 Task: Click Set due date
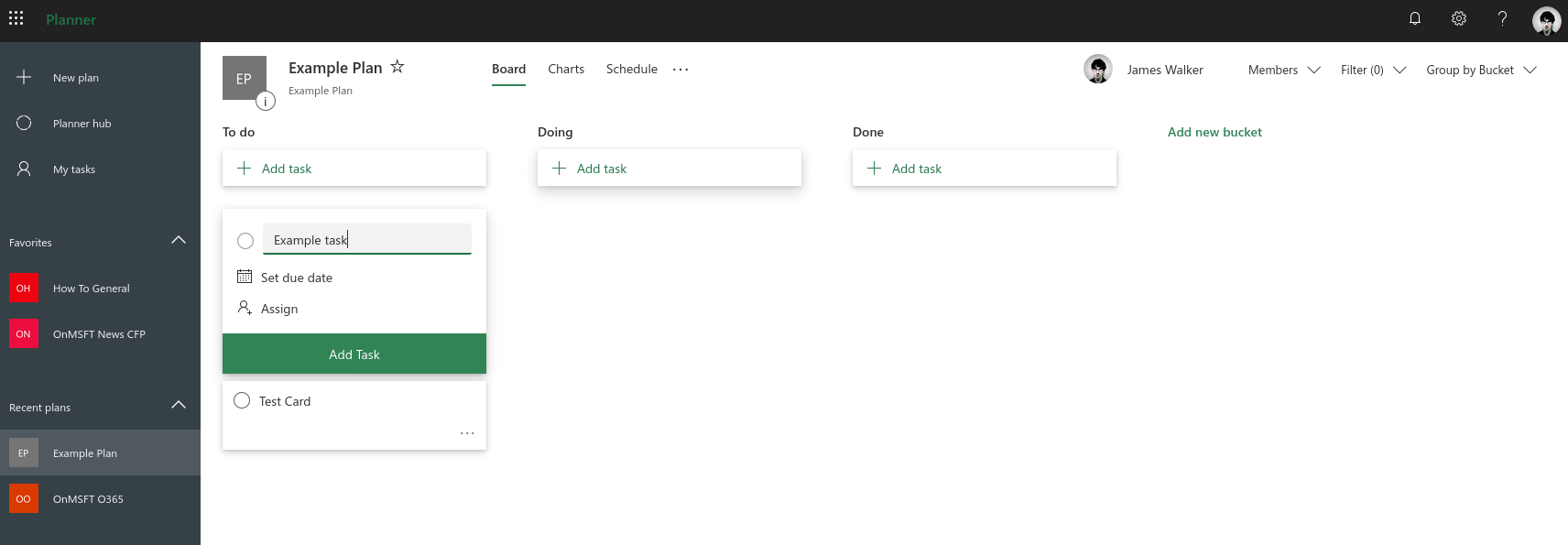[297, 278]
